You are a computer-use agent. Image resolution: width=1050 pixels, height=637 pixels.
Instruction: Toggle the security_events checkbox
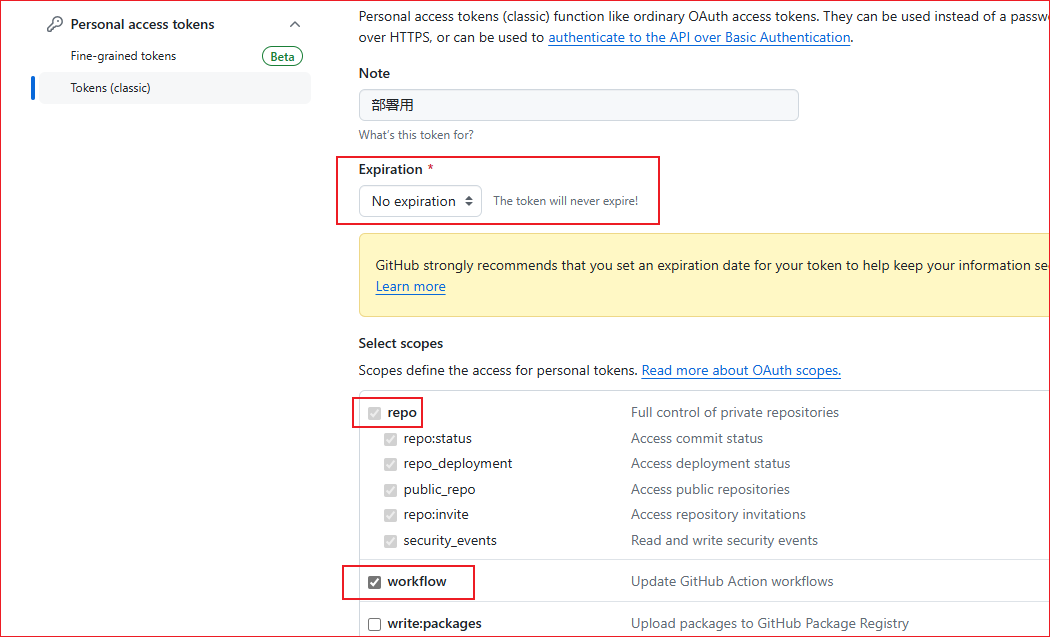point(390,541)
